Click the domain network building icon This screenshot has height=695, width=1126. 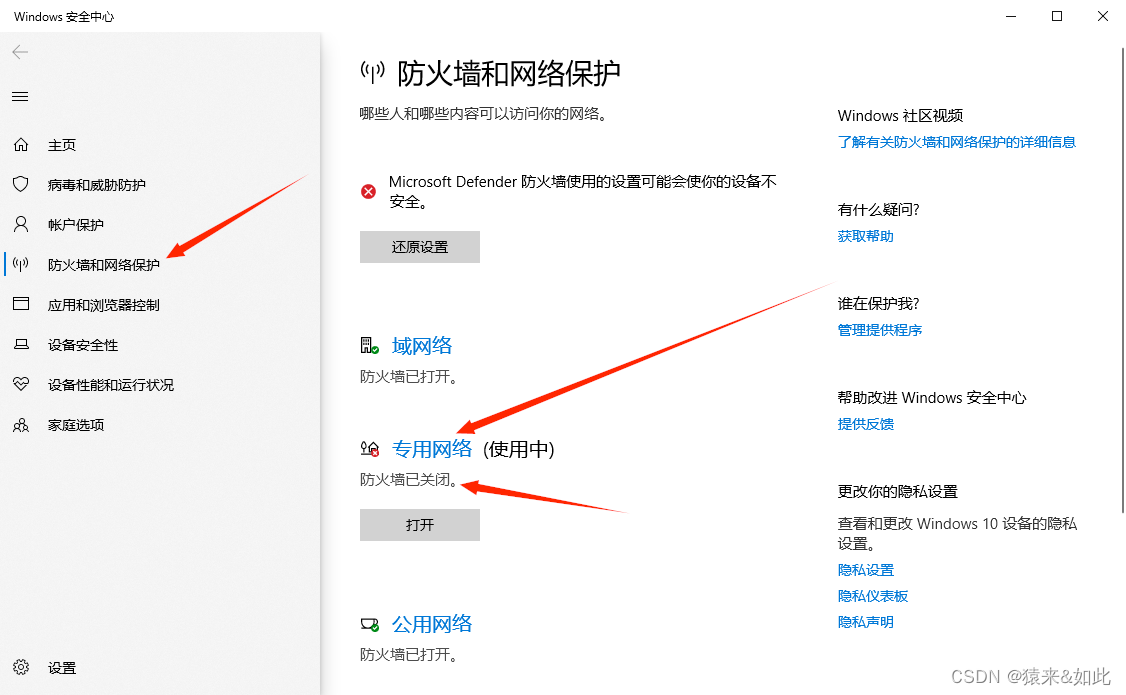click(x=369, y=345)
